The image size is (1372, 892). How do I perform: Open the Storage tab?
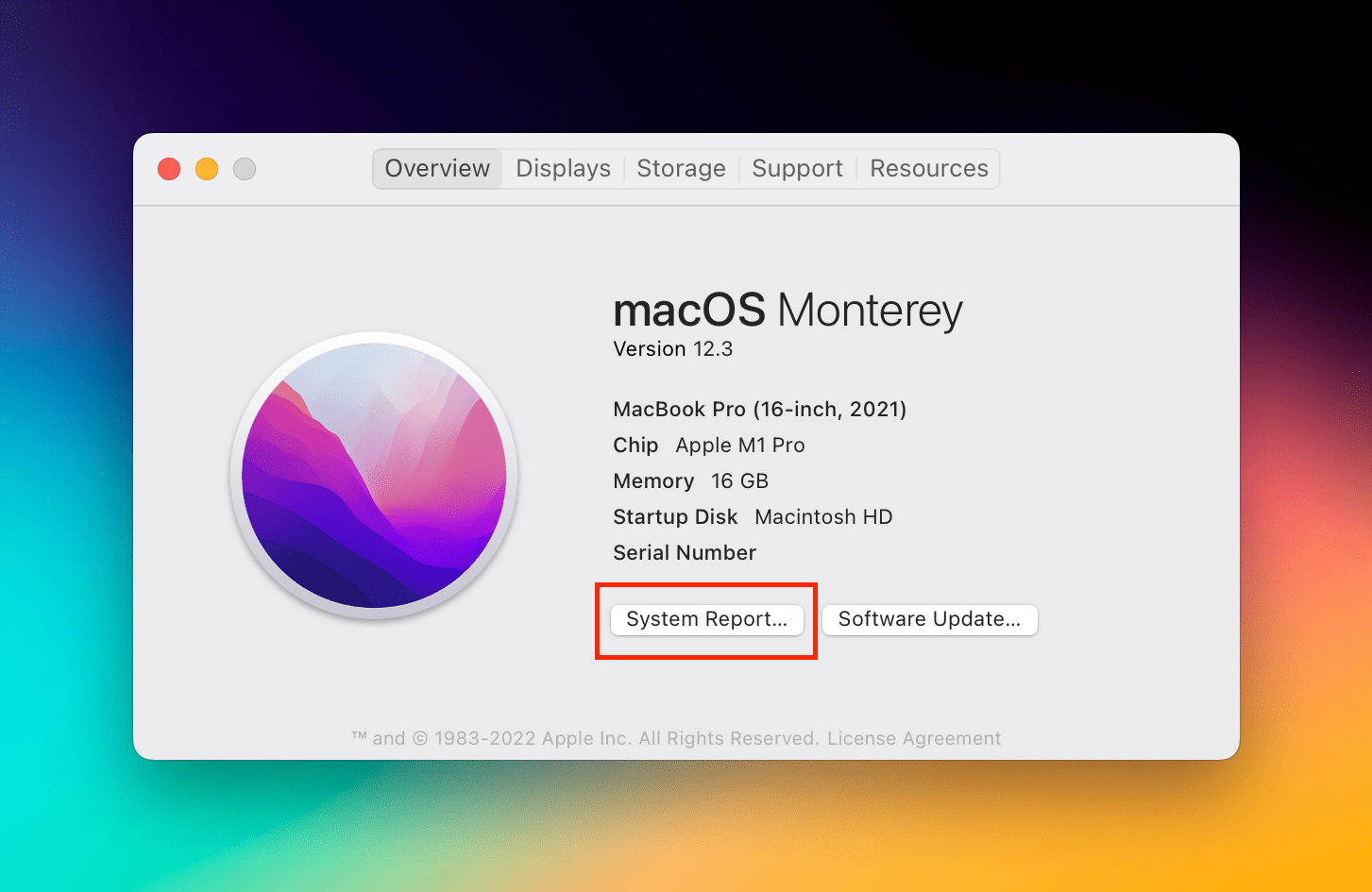(x=681, y=169)
